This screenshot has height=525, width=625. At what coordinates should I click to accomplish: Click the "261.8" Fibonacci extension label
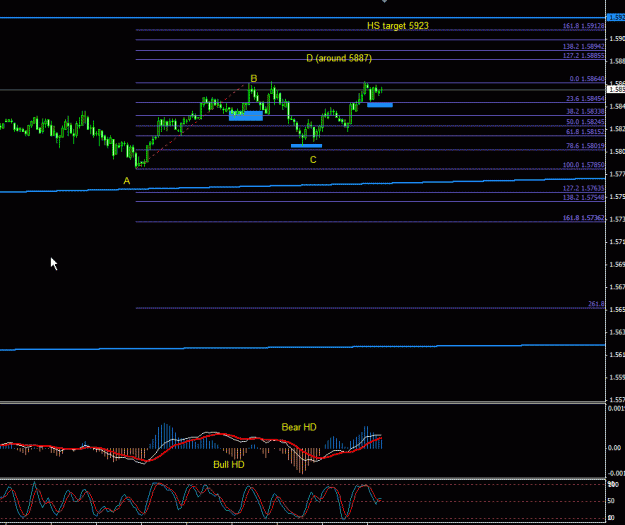(596, 304)
